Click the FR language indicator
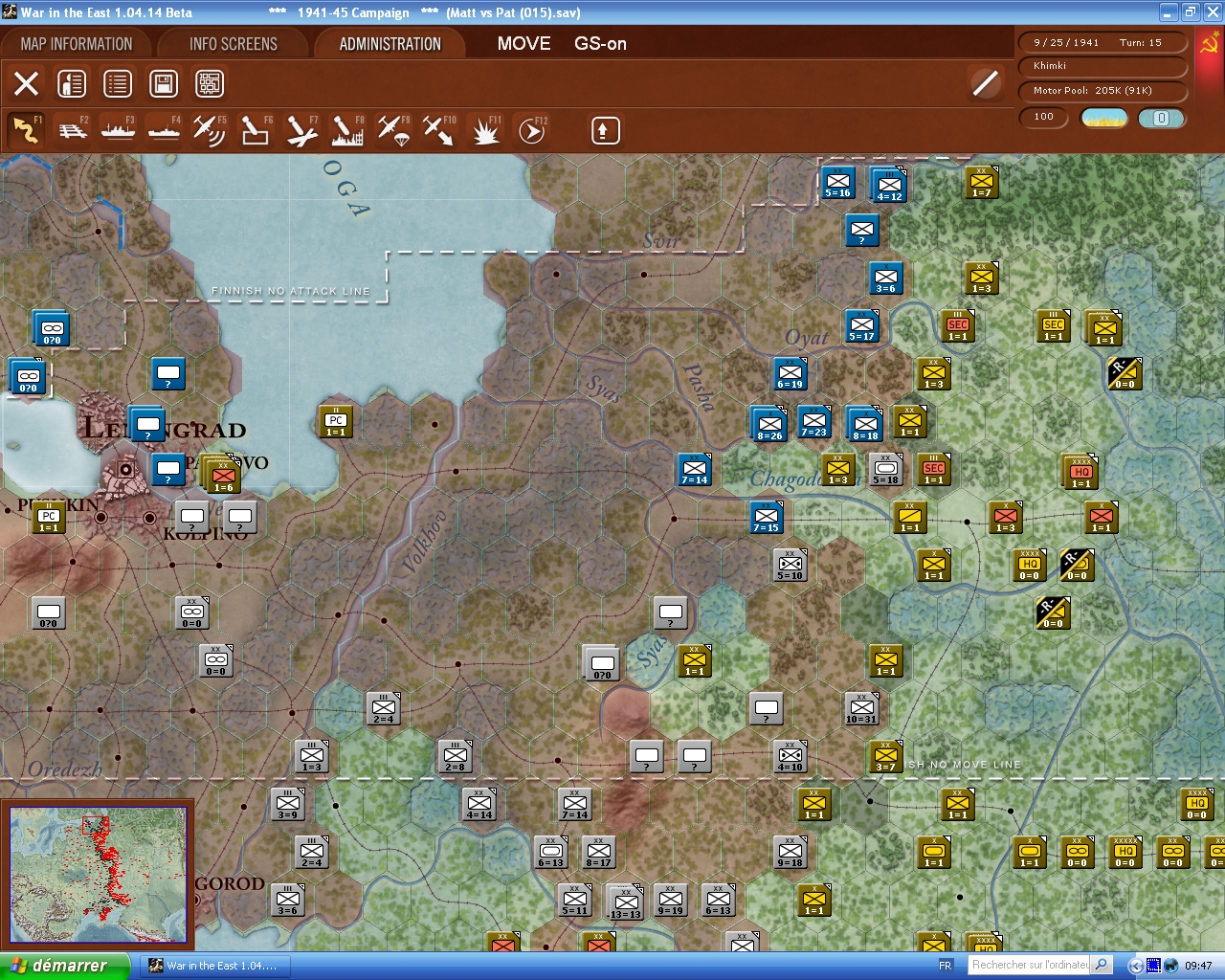This screenshot has height=980, width=1225. point(946,966)
